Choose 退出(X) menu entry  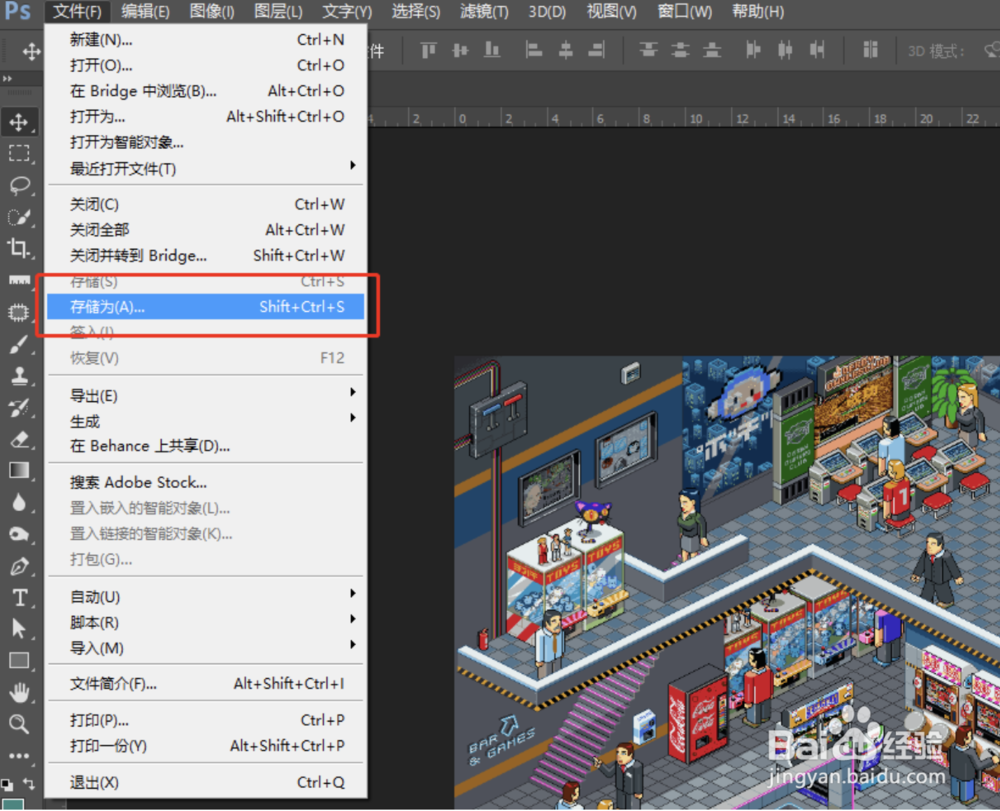(x=205, y=782)
